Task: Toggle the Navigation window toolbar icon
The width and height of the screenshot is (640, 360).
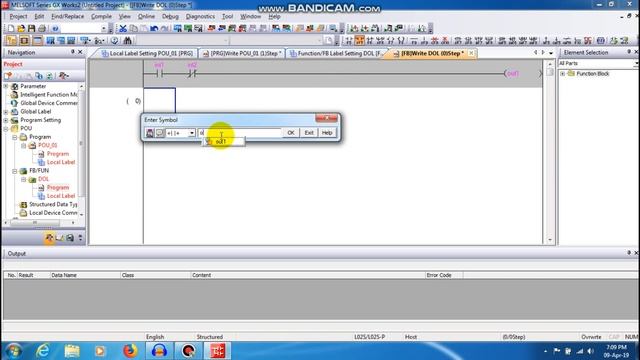Action: (11, 40)
